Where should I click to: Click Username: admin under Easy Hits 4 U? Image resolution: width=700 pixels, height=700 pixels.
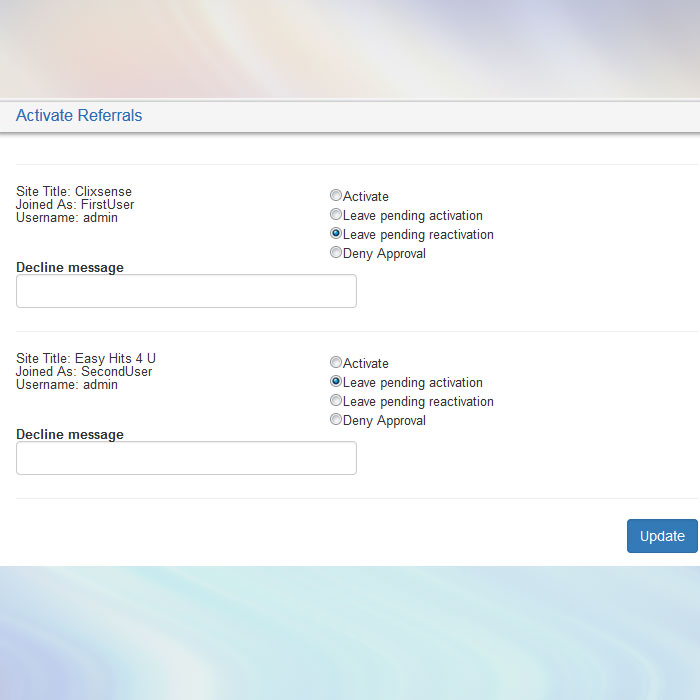[x=67, y=385]
